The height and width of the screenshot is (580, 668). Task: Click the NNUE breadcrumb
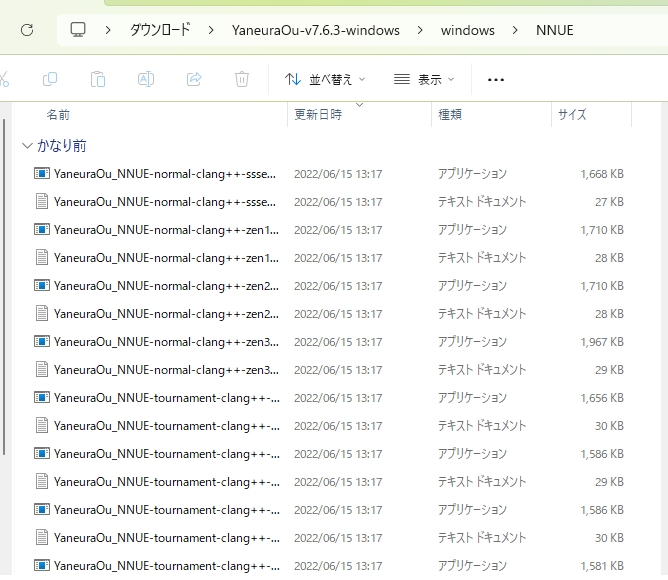(x=555, y=30)
